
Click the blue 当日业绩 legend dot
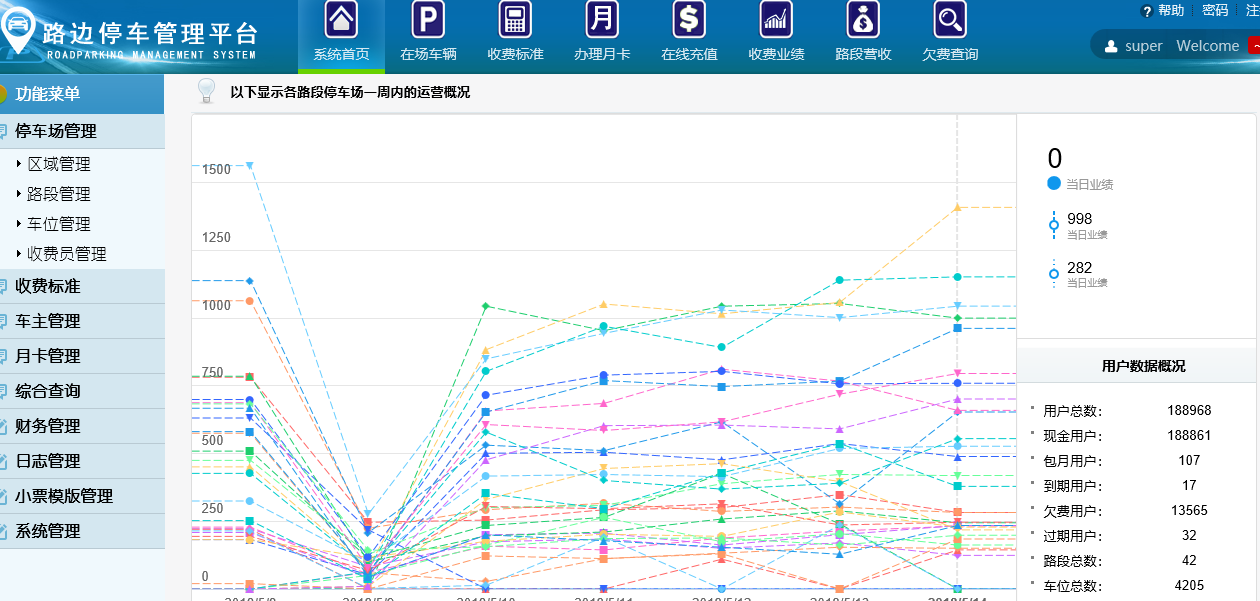pyautogui.click(x=1053, y=183)
